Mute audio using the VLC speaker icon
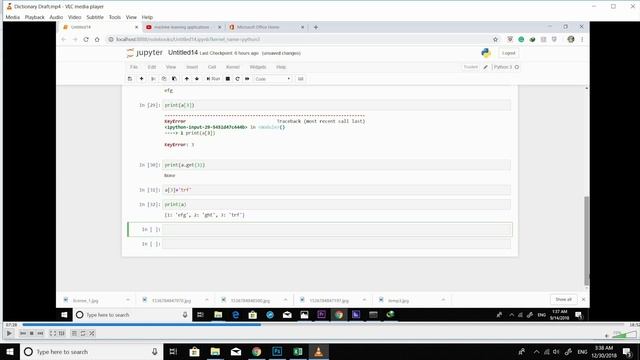Viewport: 640px width, 360px height. [607, 336]
